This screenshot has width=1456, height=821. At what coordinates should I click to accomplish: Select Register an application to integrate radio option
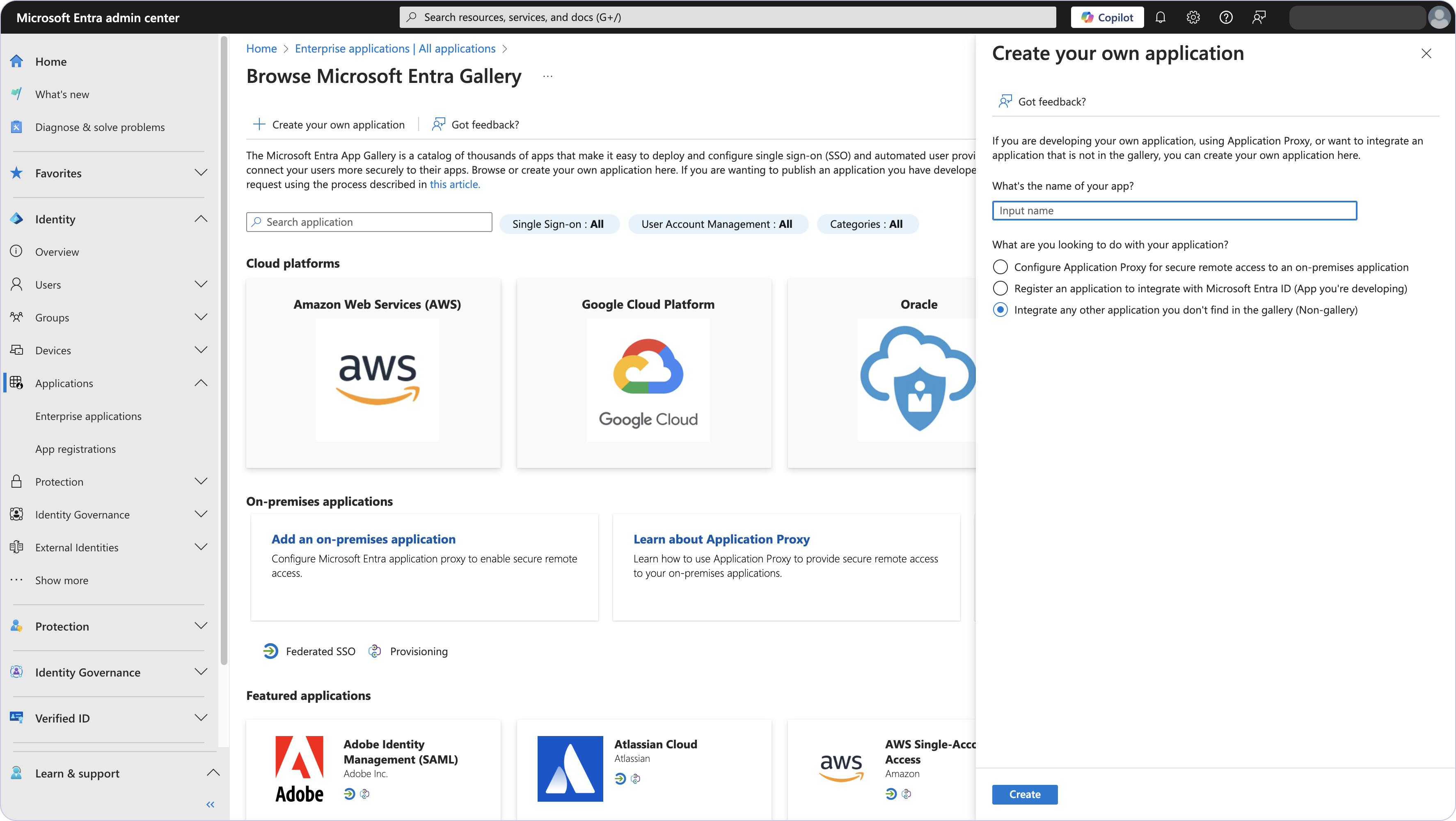pos(1000,288)
